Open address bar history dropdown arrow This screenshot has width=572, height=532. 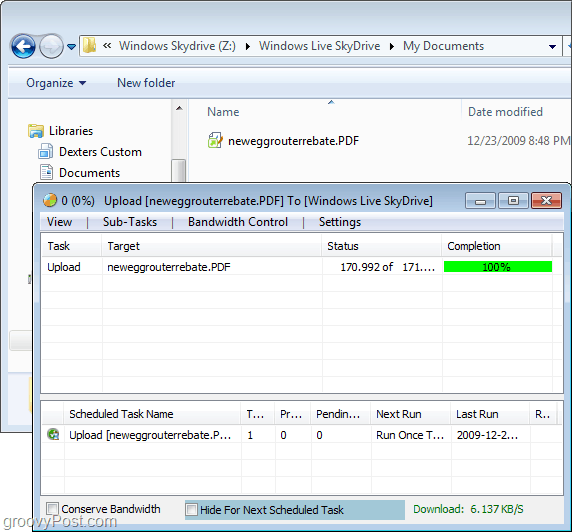click(552, 47)
